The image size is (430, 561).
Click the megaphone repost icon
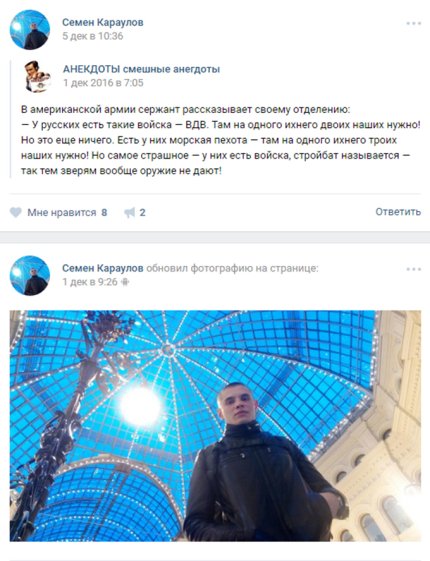130,213
